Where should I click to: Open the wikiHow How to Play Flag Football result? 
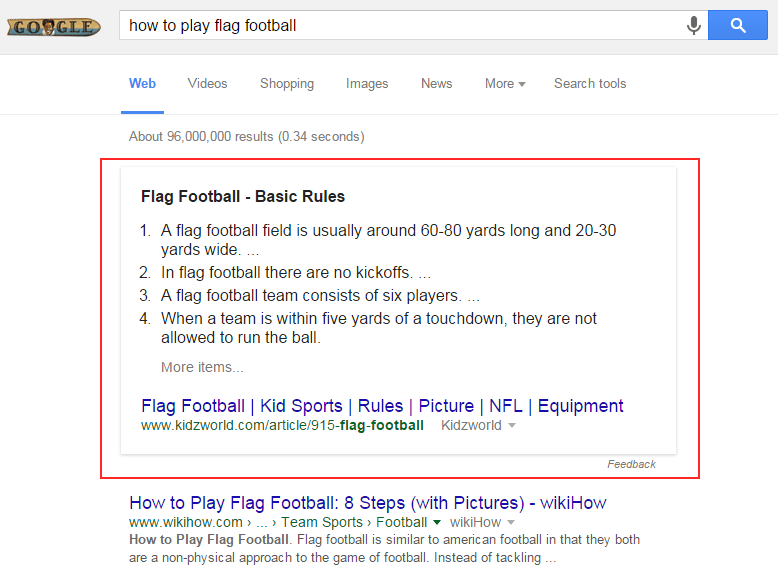(x=368, y=503)
